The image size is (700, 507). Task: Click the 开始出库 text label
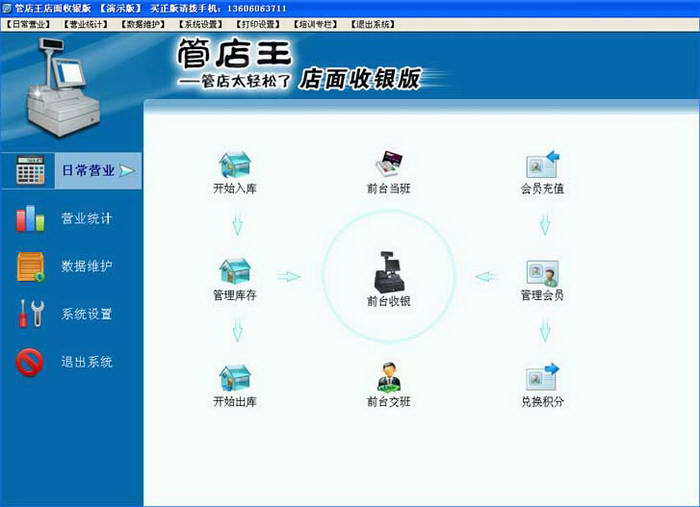click(235, 402)
